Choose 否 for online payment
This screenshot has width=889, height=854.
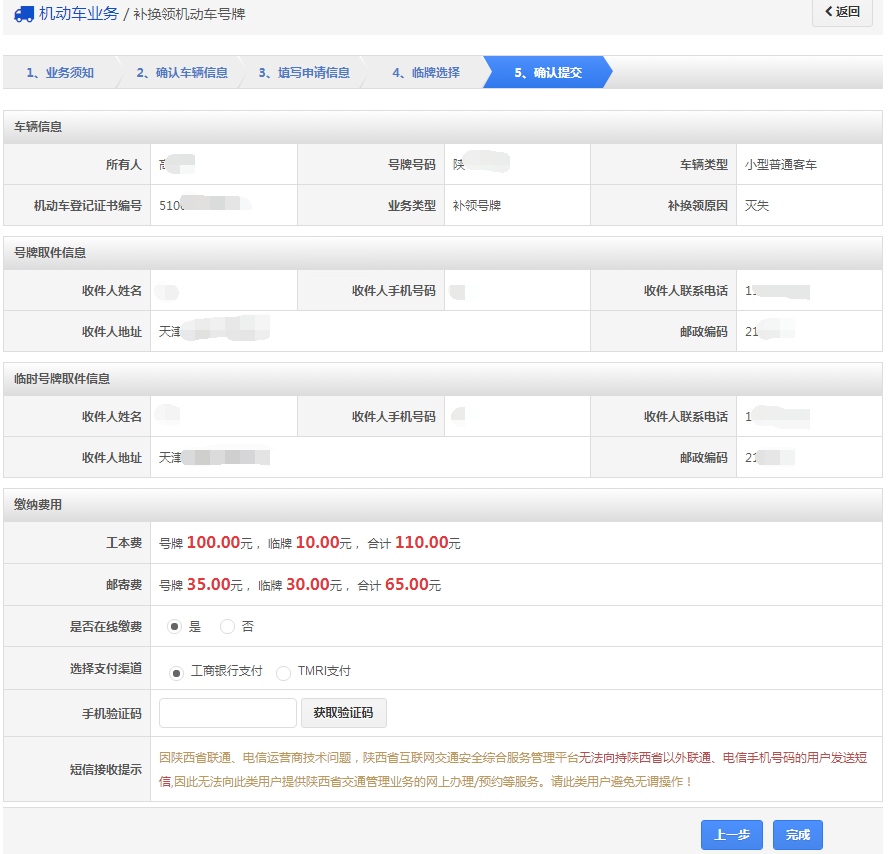[x=227, y=627]
